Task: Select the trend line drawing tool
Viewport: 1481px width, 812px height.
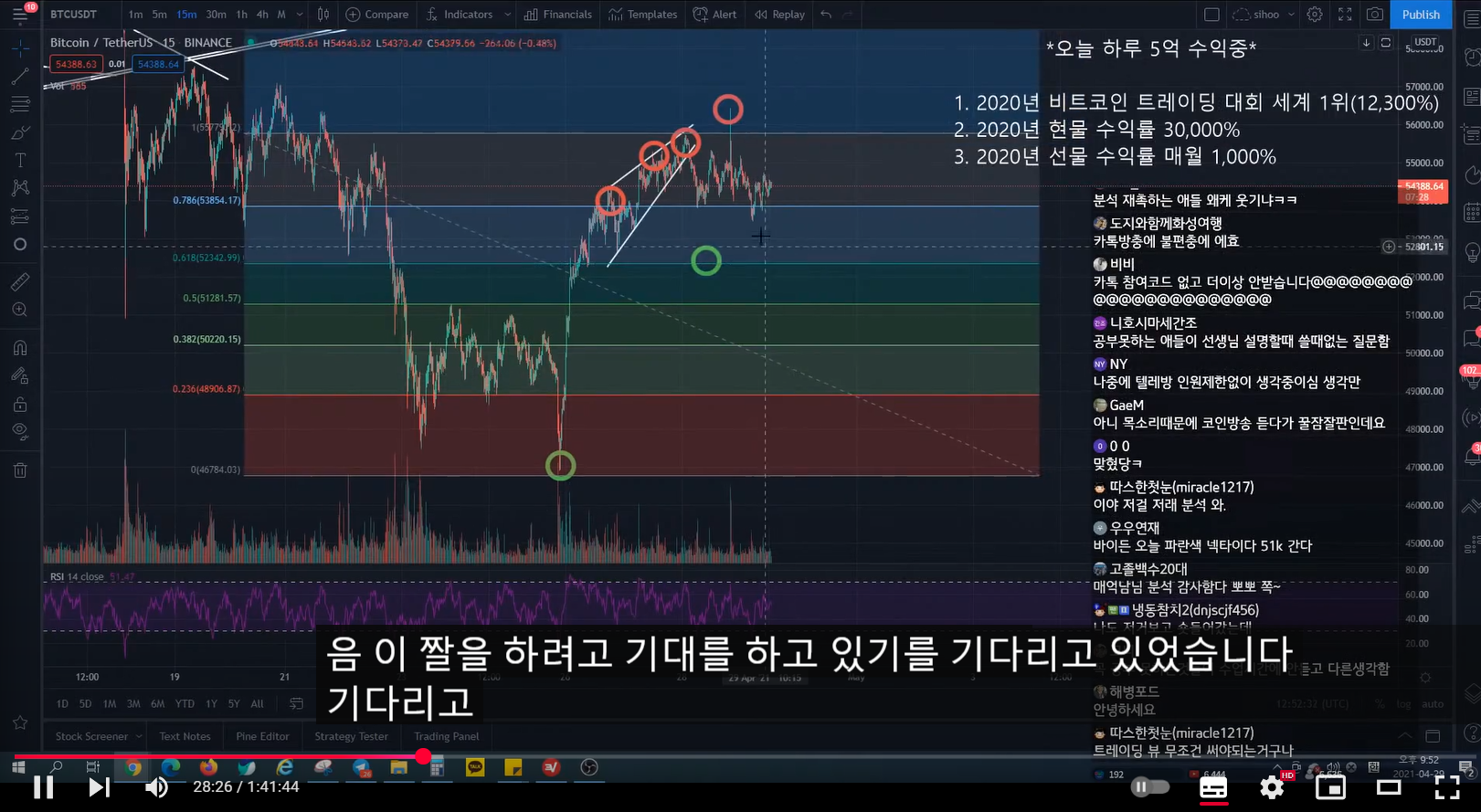Action: (x=20, y=77)
